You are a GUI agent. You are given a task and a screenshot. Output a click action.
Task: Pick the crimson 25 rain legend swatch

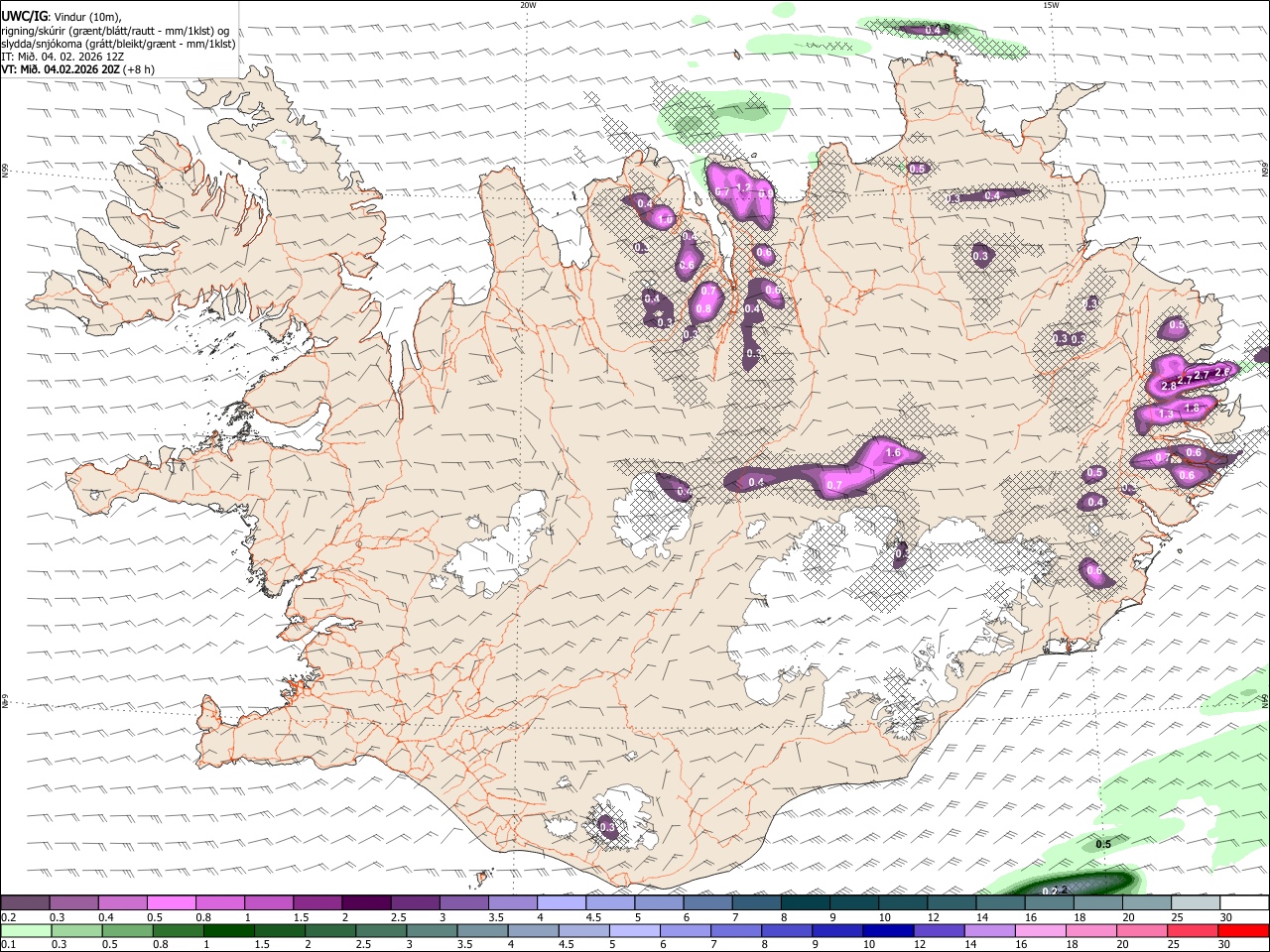coord(1193,930)
